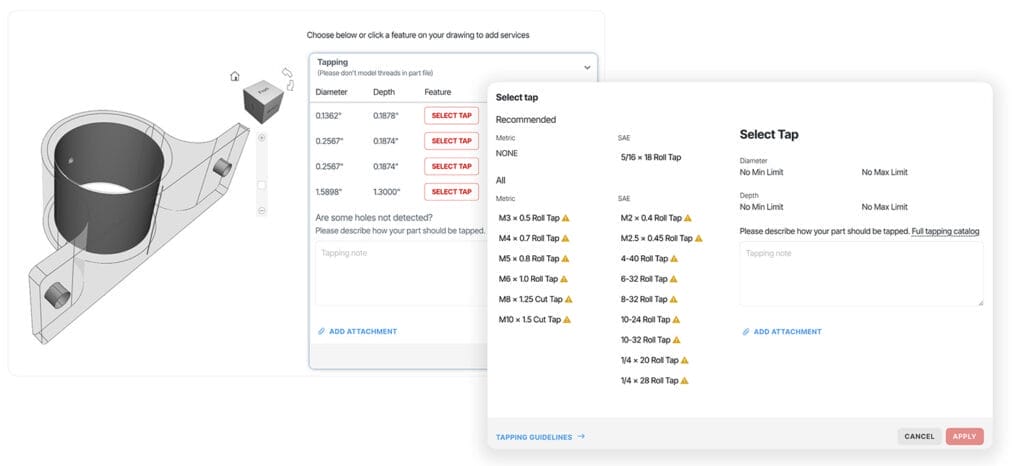1024x466 pixels.
Task: Click the warning icon next to M3 × 0.5 Roll Tap
Action: 566,217
